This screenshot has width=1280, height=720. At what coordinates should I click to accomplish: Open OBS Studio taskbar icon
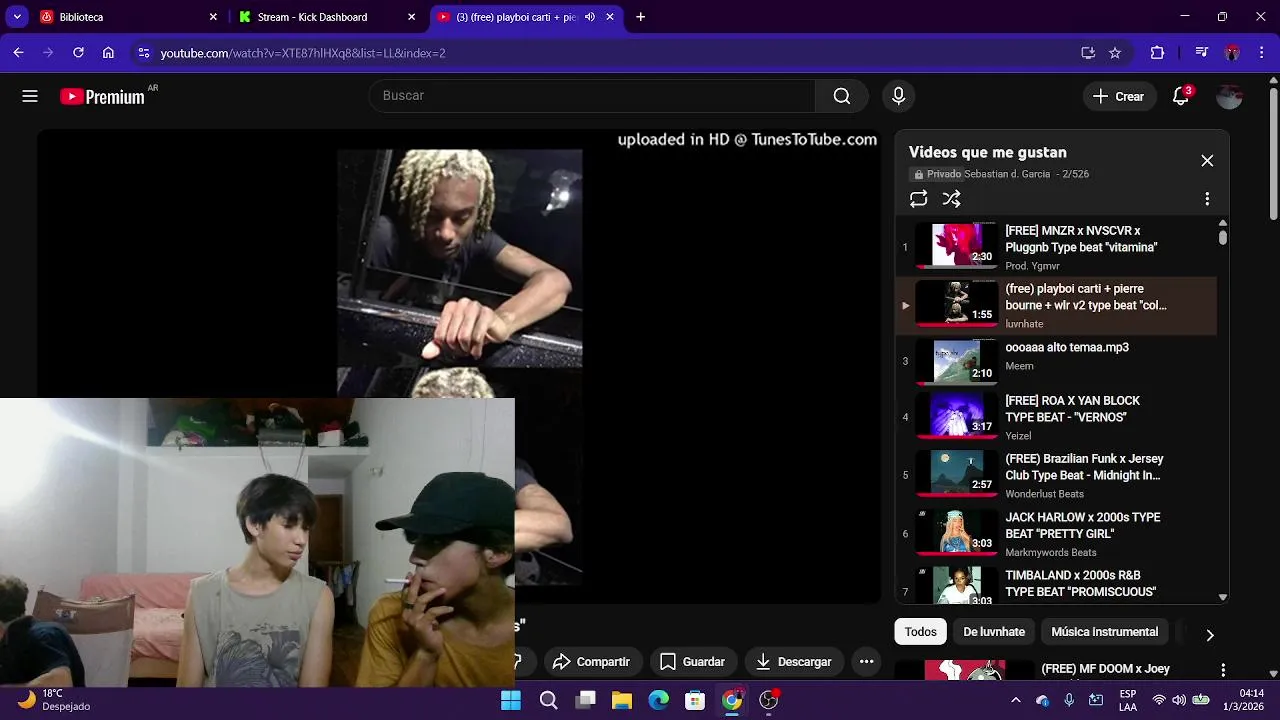tap(768, 700)
